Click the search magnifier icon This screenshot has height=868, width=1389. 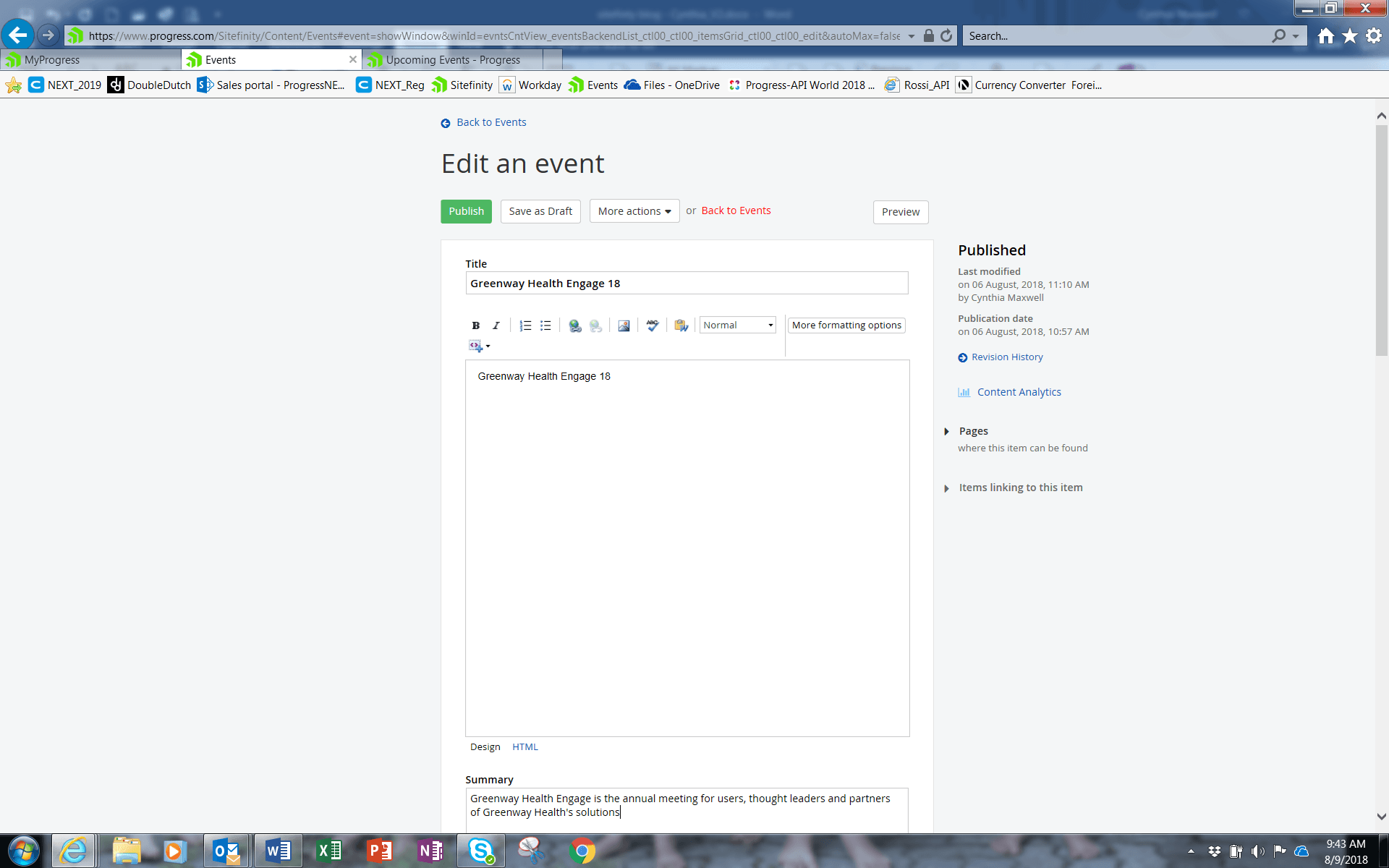(x=1279, y=35)
